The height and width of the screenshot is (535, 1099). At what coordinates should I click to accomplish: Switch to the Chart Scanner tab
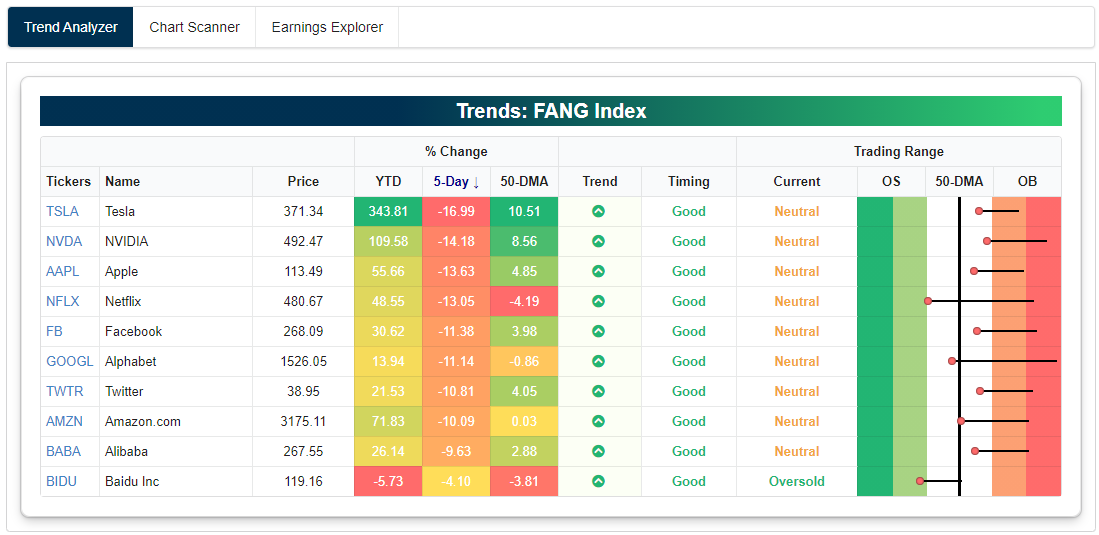coord(194,27)
